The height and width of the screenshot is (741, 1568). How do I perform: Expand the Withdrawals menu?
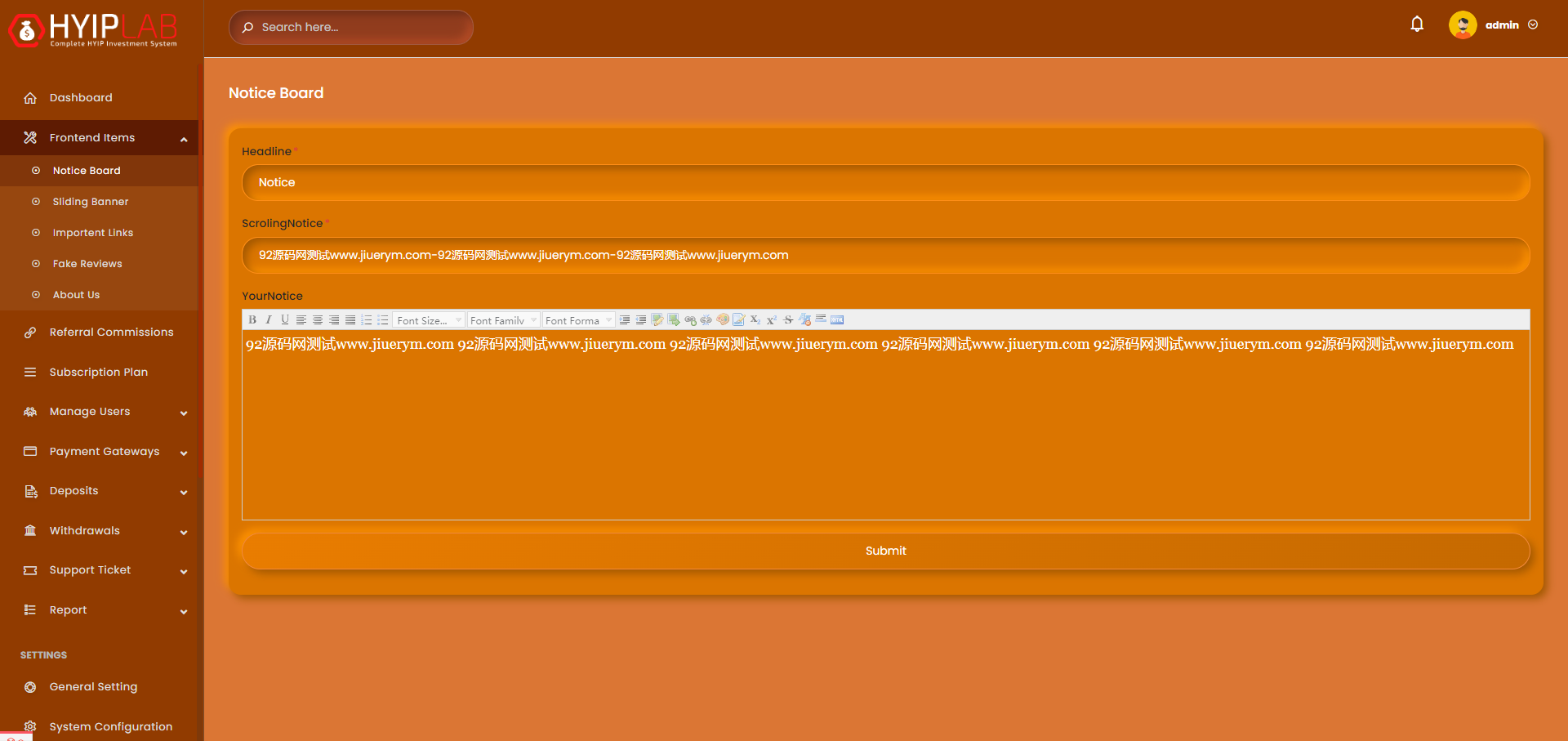point(99,531)
